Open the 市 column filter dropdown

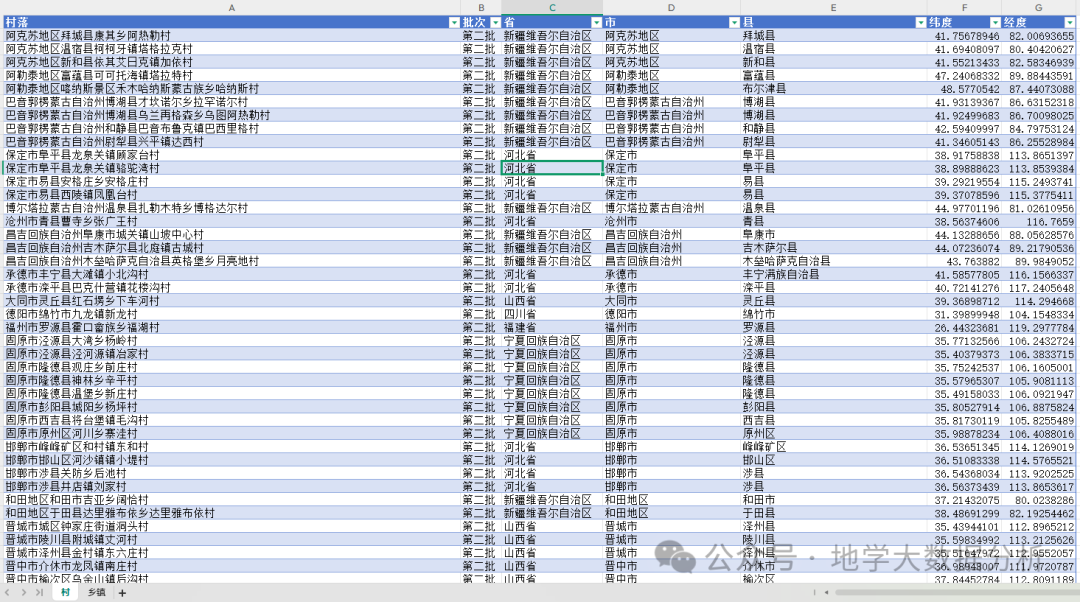[734, 23]
